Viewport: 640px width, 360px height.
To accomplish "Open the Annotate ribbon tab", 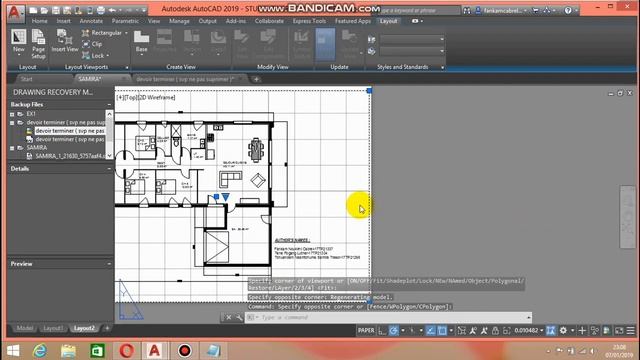I will tap(91, 21).
